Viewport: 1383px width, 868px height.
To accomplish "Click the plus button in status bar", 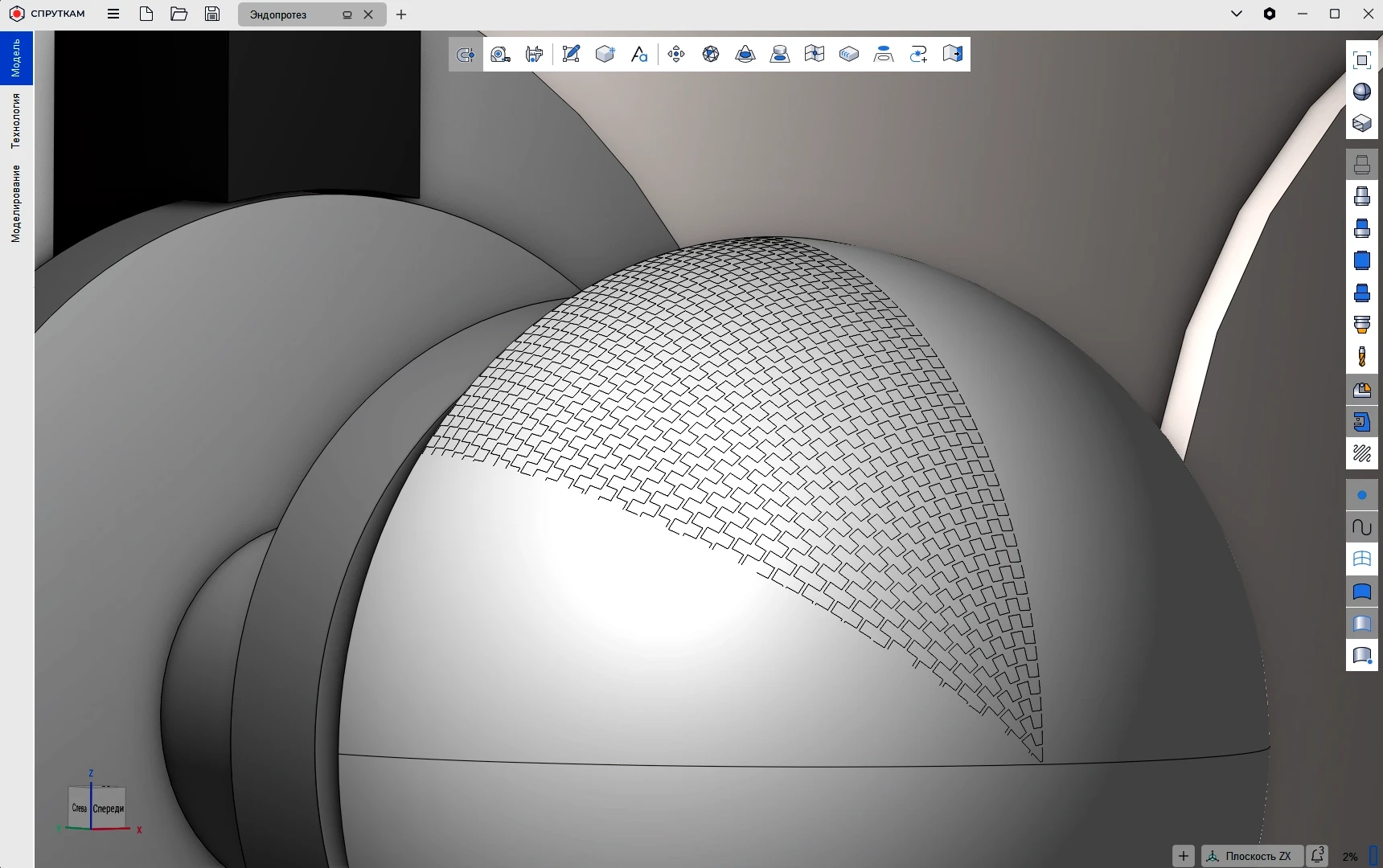I will click(x=1183, y=856).
